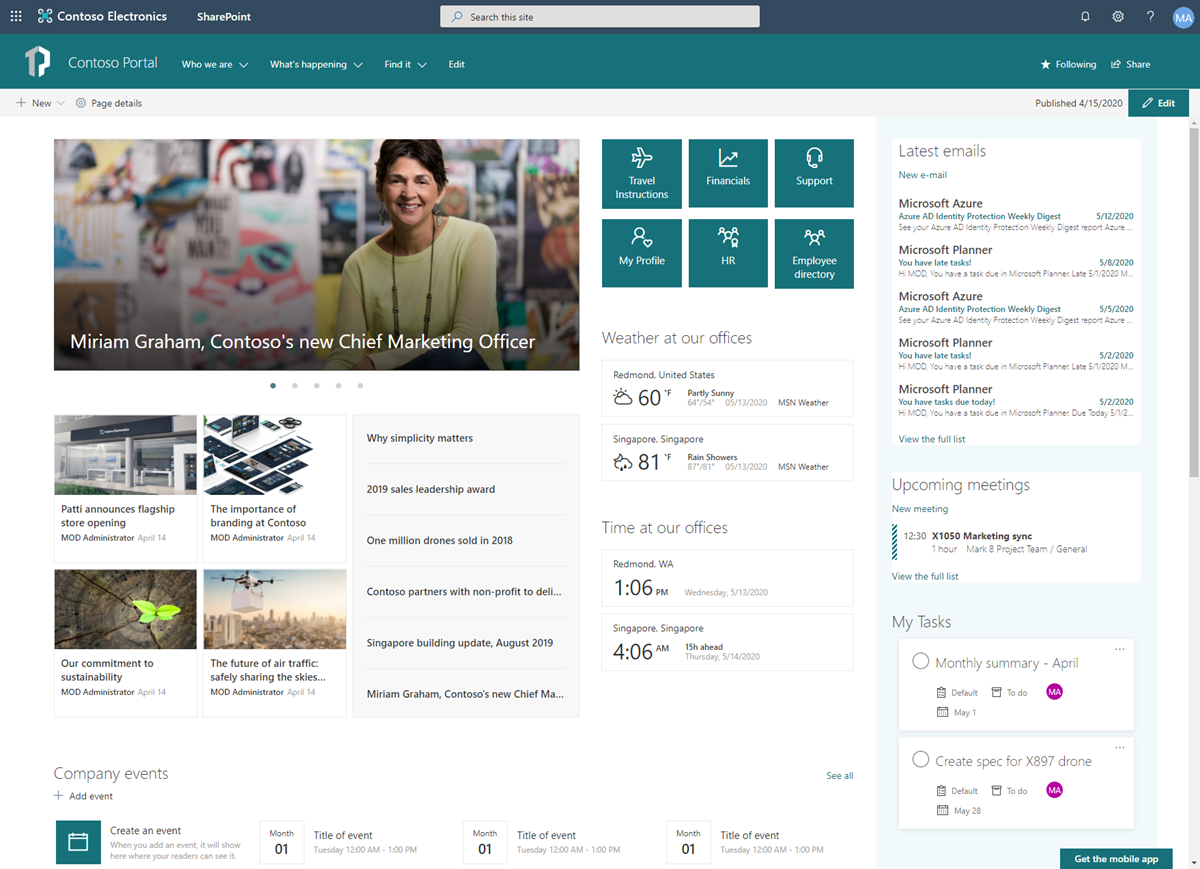
Task: Select the third carousel dot
Action: tap(317, 385)
